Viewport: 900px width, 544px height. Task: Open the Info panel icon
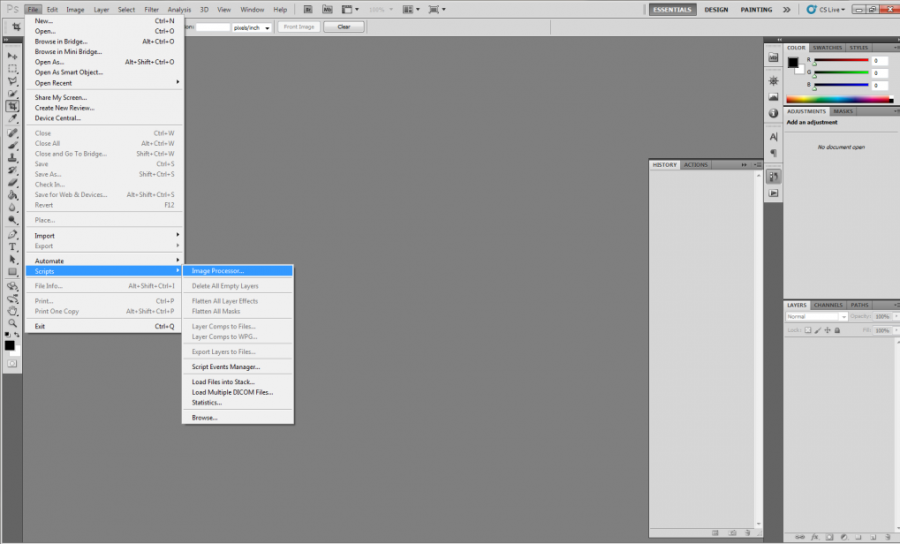click(773, 113)
